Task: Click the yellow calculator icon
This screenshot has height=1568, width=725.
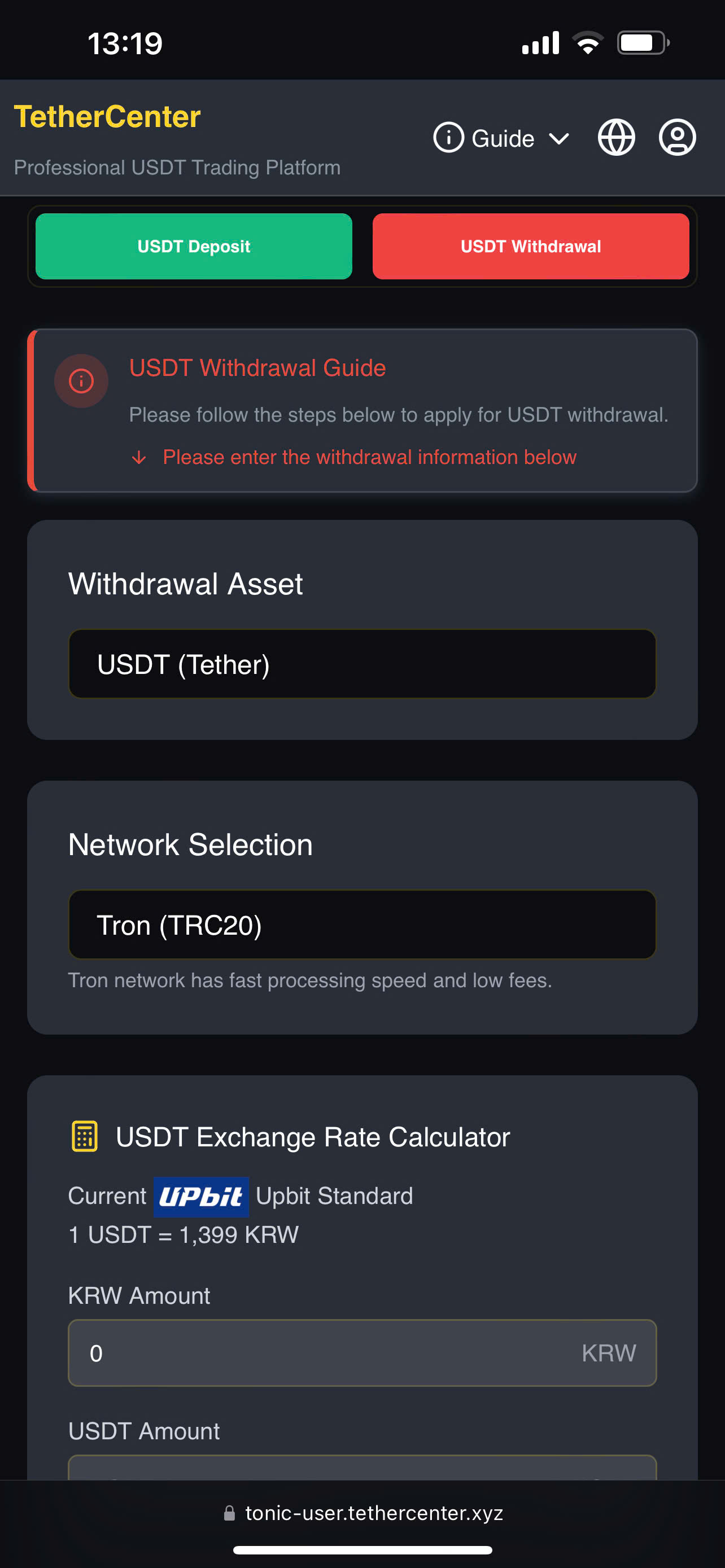Action: tap(85, 1136)
